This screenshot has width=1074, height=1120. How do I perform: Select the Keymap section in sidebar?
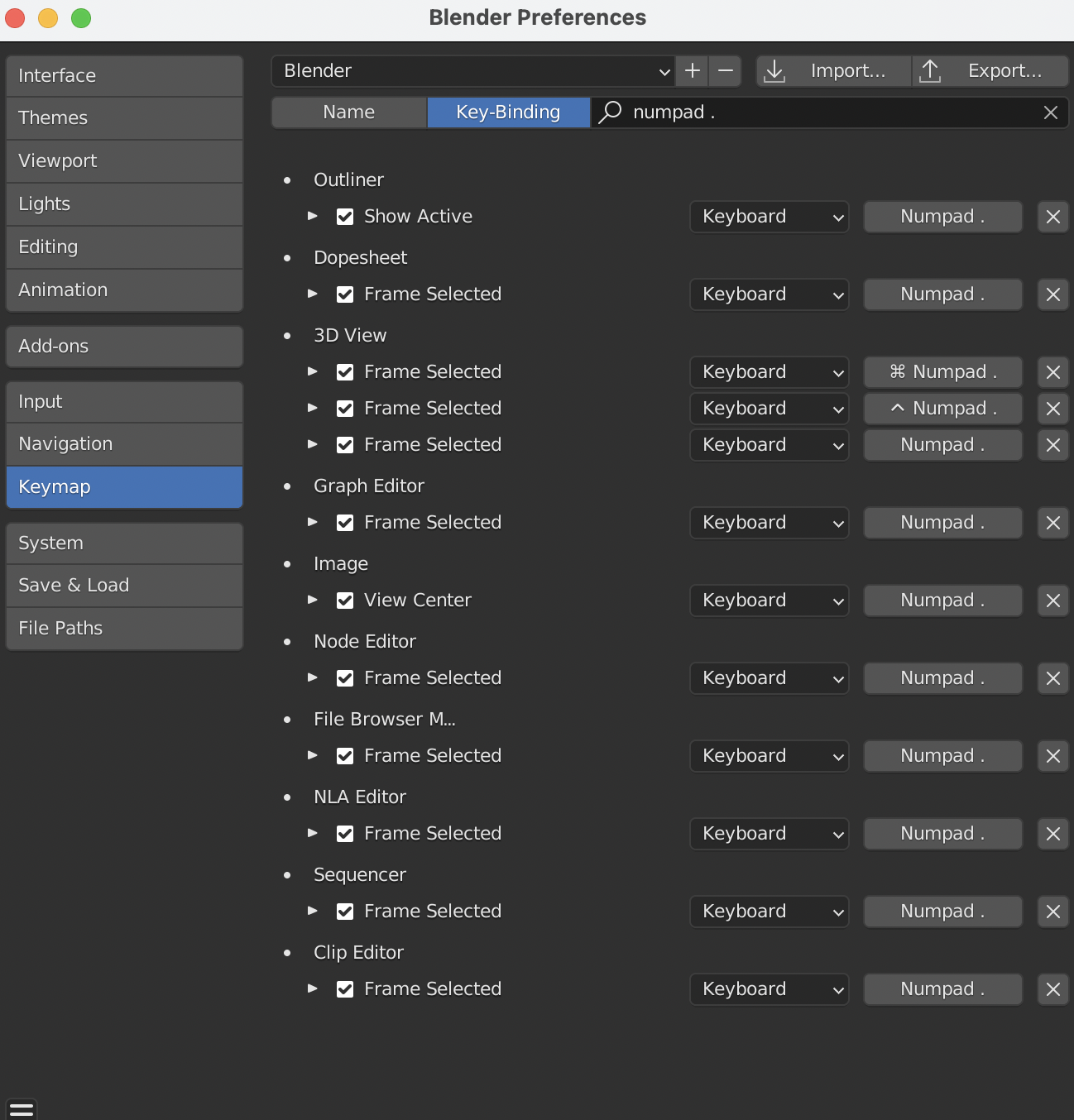click(x=125, y=487)
